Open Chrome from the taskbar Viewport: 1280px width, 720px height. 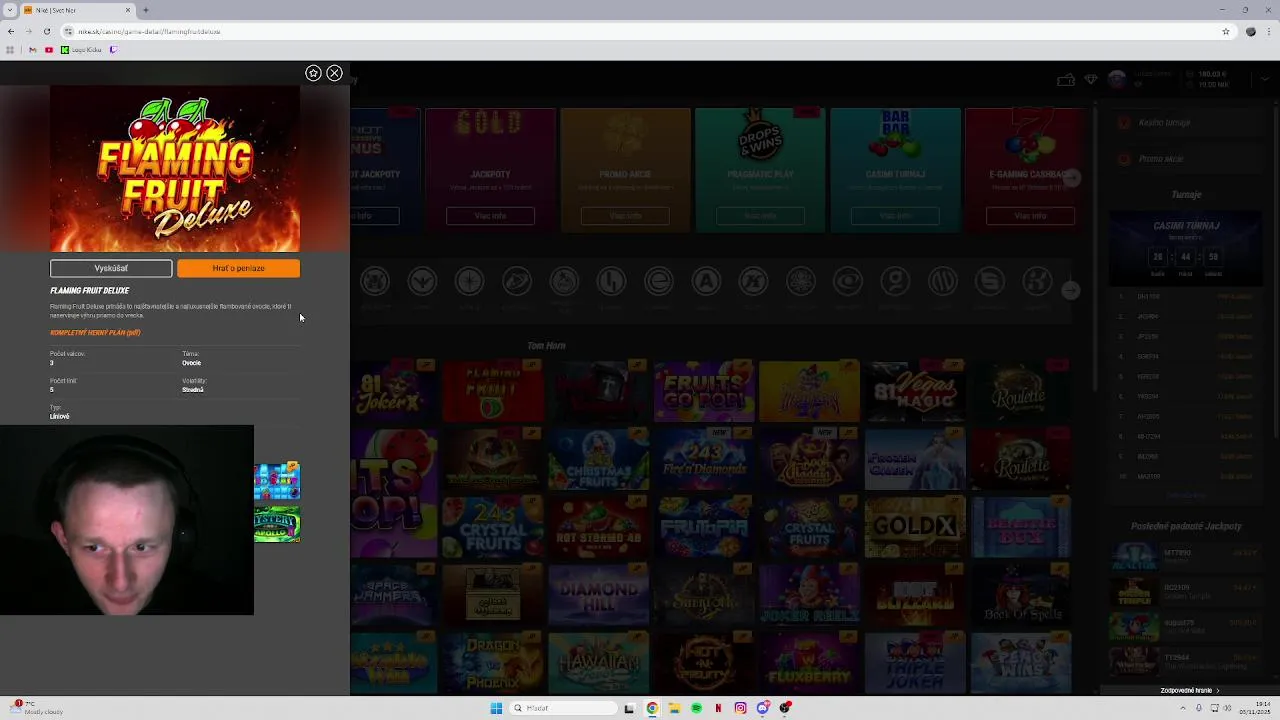pyautogui.click(x=652, y=708)
